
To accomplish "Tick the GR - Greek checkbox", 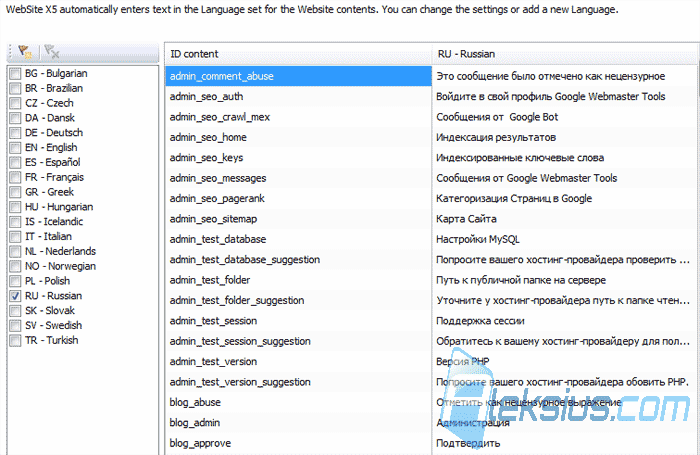I will click(15, 192).
